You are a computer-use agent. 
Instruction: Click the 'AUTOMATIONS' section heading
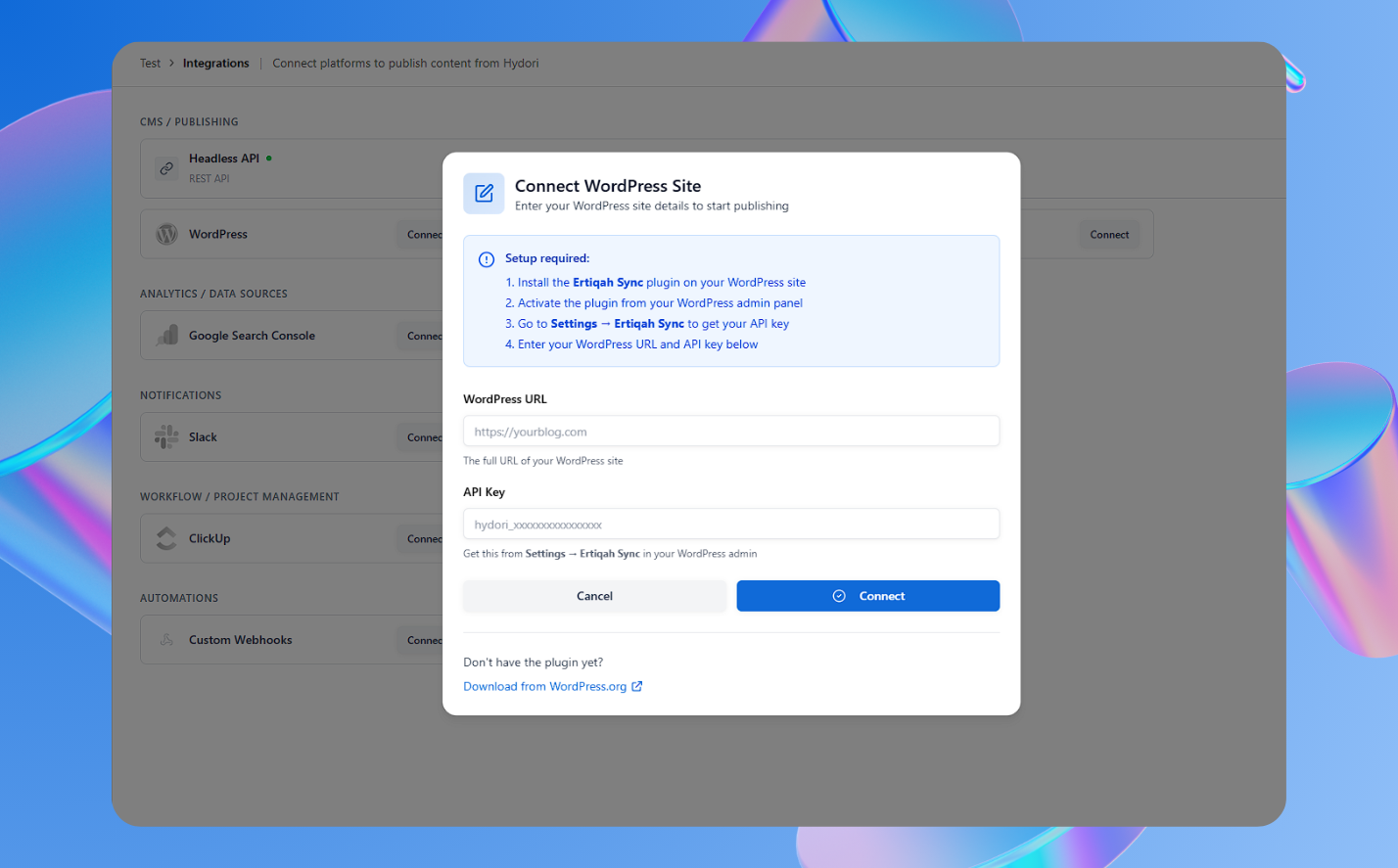[179, 598]
